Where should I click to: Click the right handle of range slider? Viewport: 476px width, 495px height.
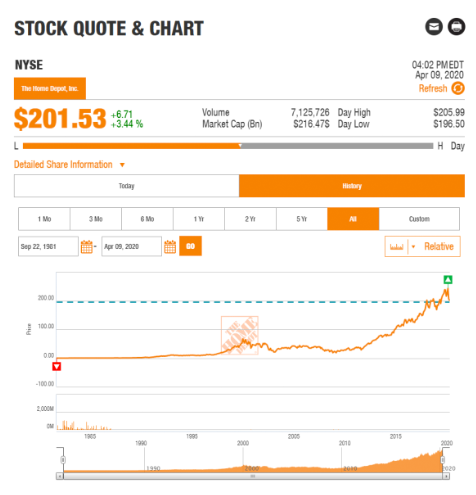443,460
